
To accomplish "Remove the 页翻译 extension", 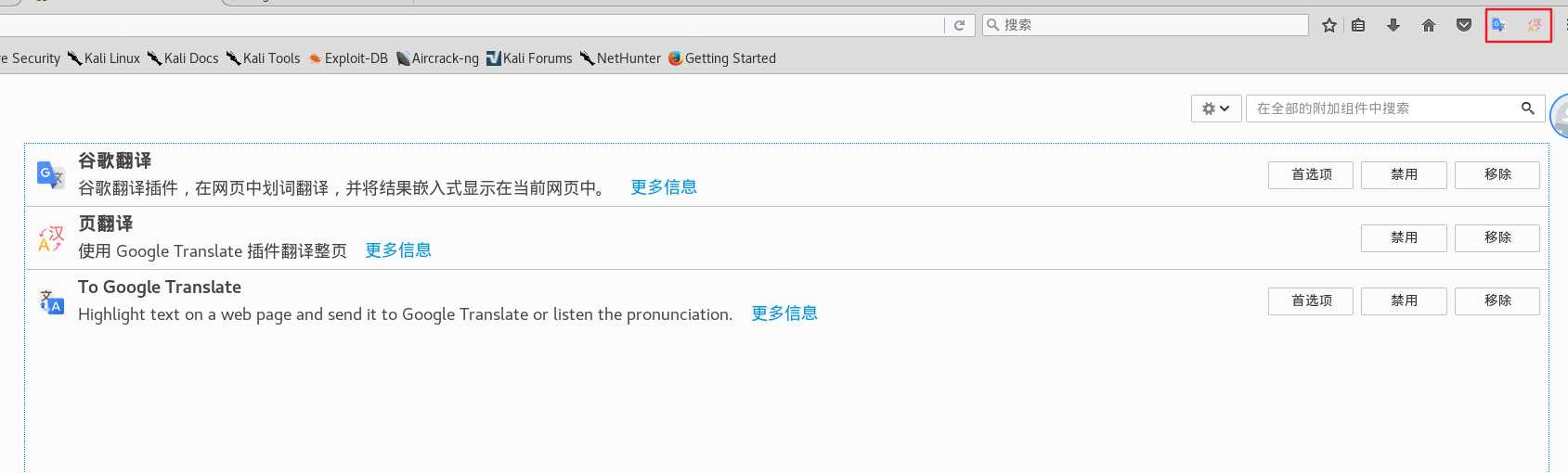I will (1497, 237).
